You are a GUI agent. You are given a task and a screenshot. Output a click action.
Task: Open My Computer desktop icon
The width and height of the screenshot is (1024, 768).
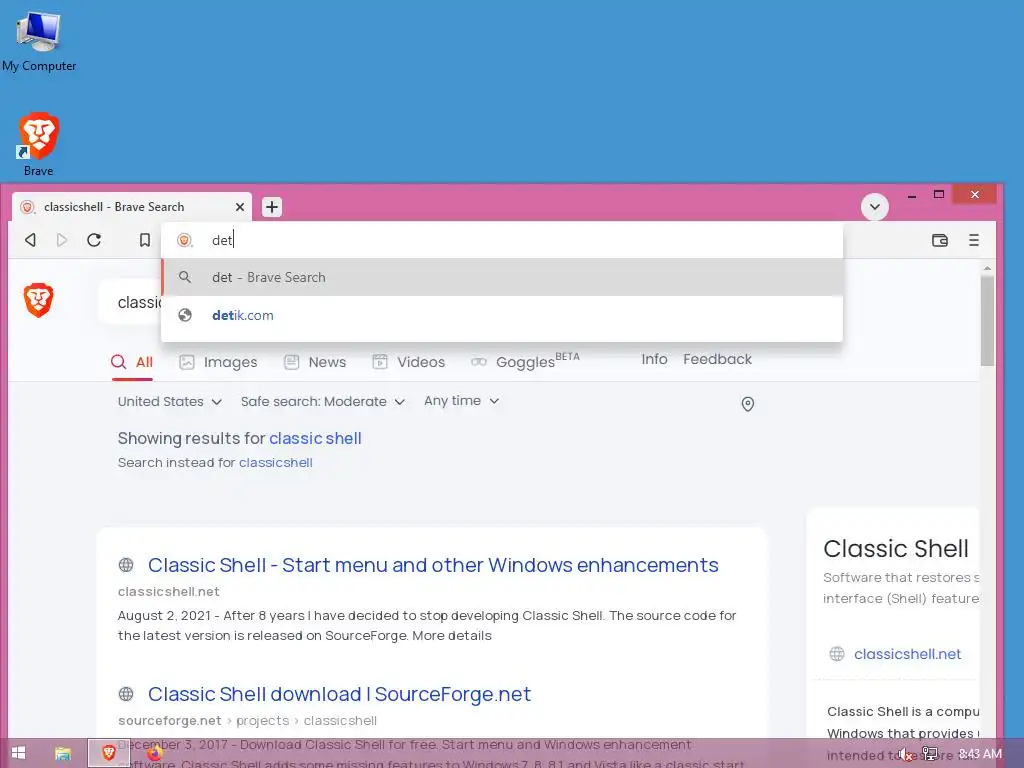[39, 41]
